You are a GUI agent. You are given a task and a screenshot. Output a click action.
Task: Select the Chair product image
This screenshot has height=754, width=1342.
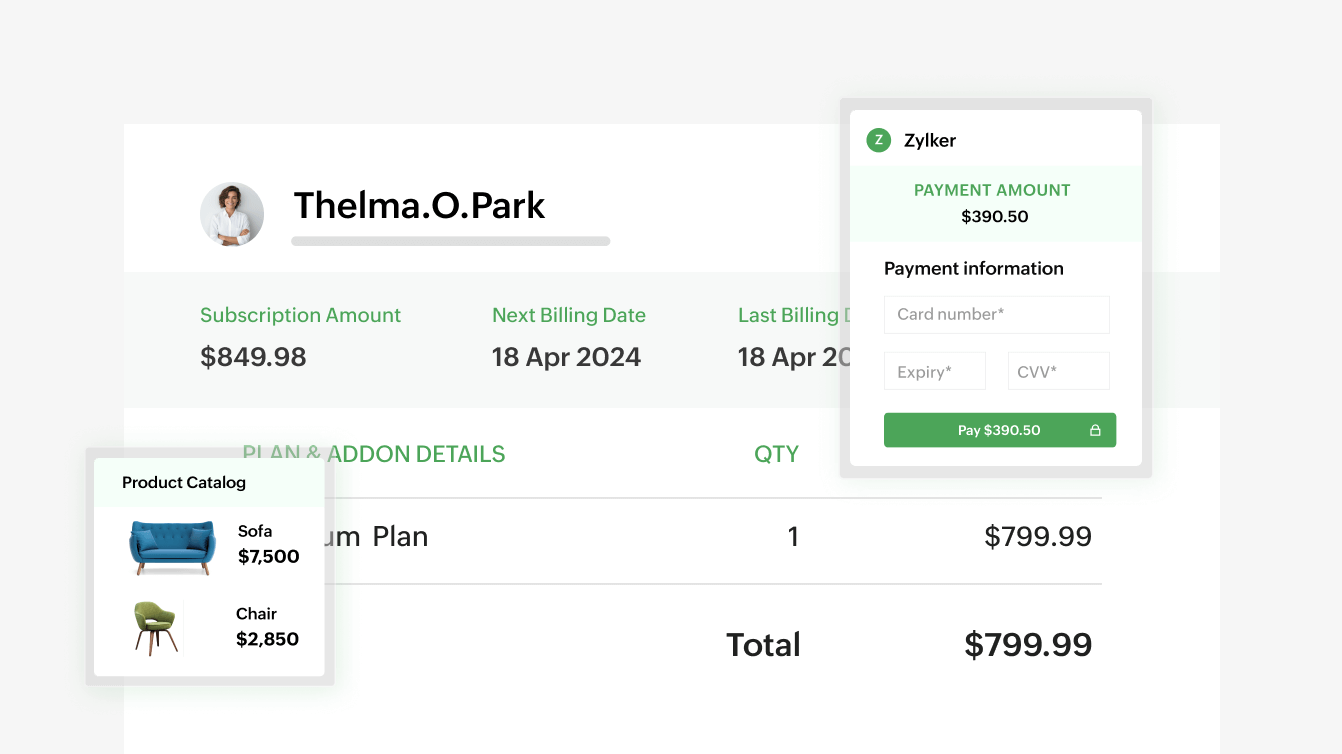click(x=157, y=626)
